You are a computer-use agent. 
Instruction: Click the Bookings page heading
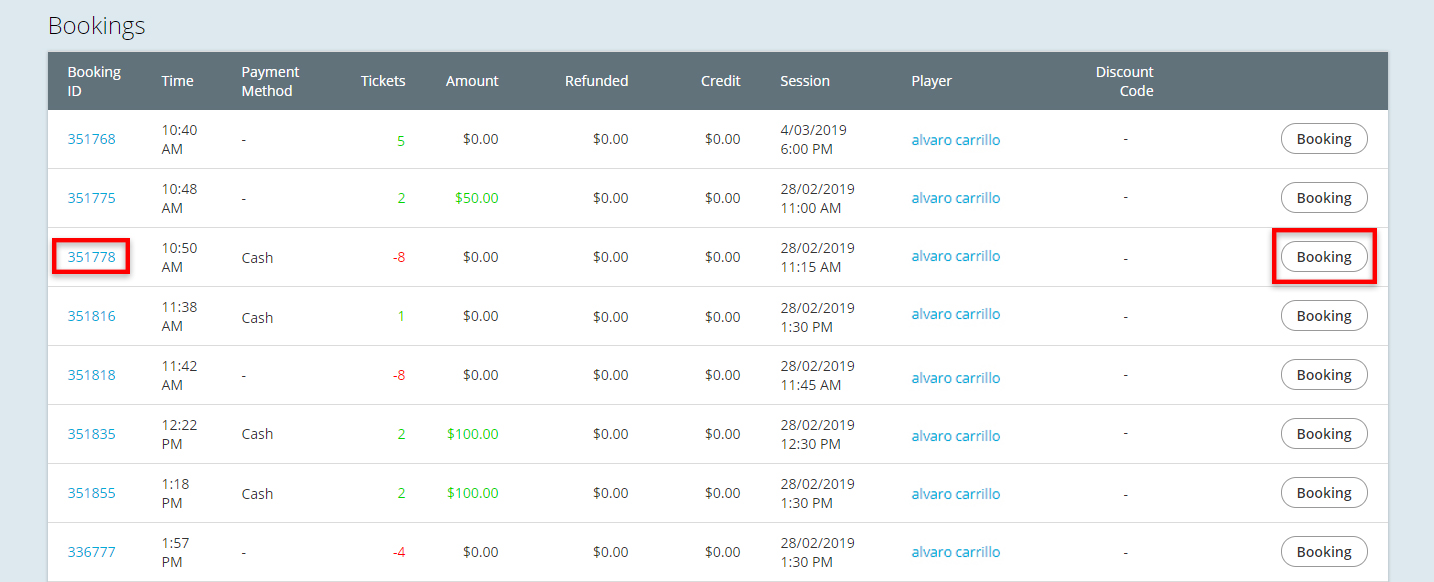[97, 26]
